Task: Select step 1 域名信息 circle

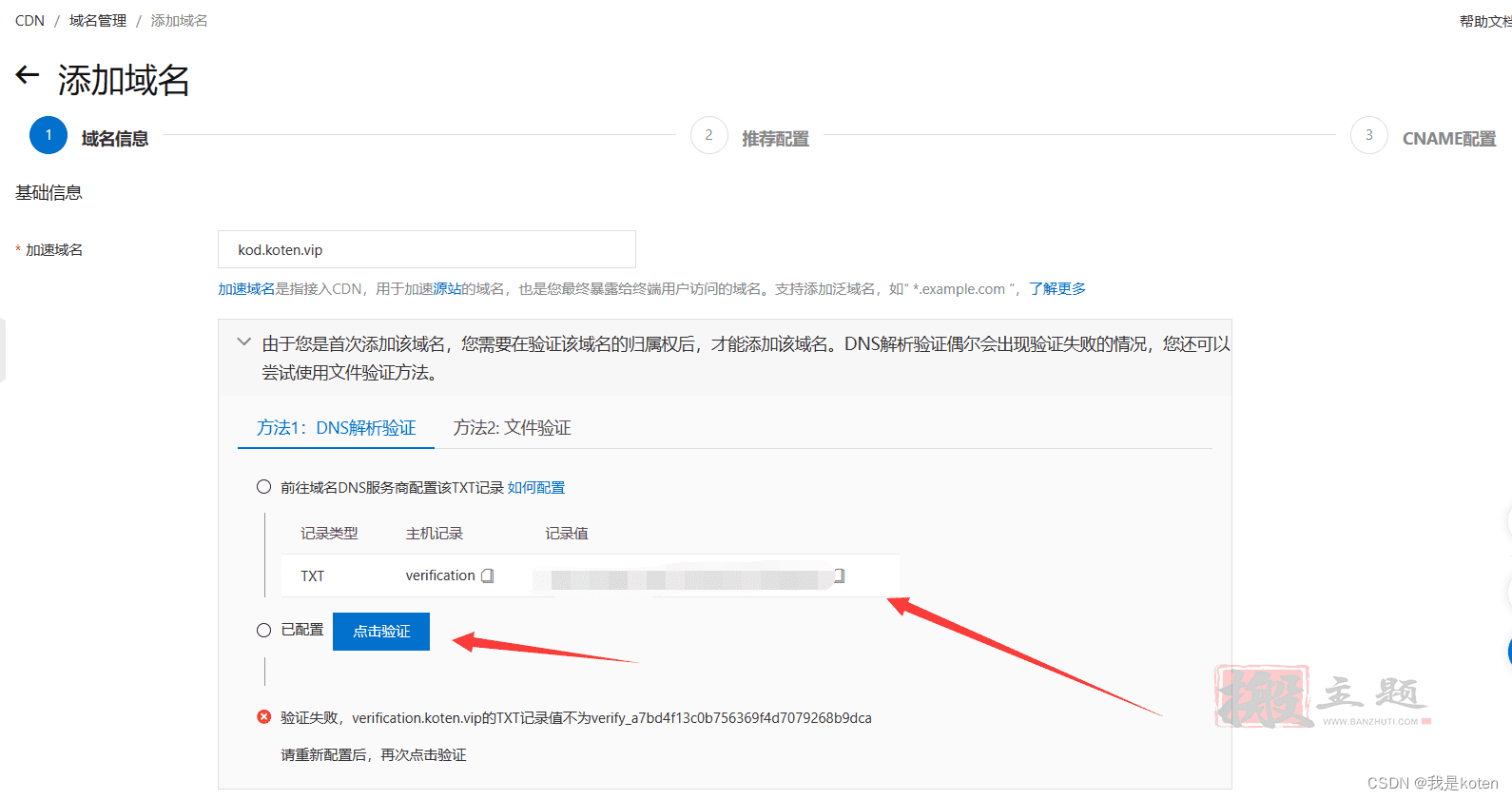Action: (x=48, y=135)
